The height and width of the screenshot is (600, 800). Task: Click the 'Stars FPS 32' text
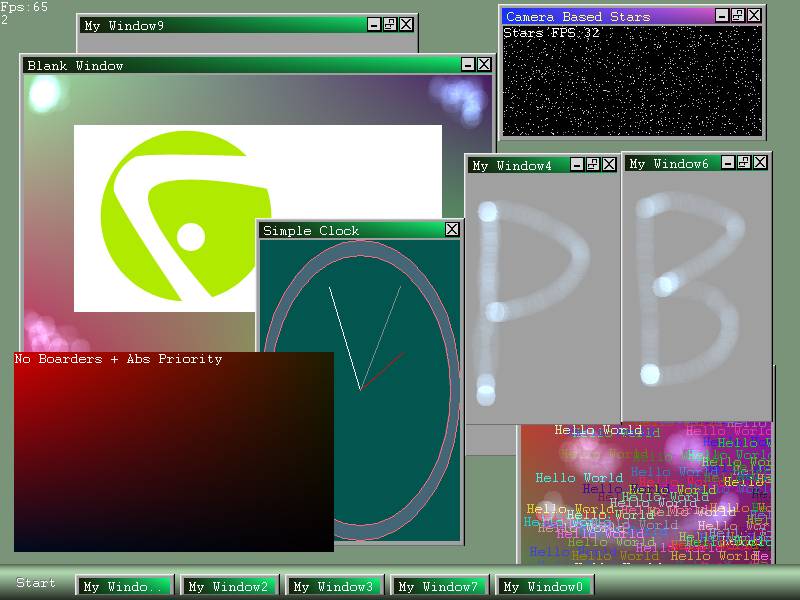(x=551, y=33)
